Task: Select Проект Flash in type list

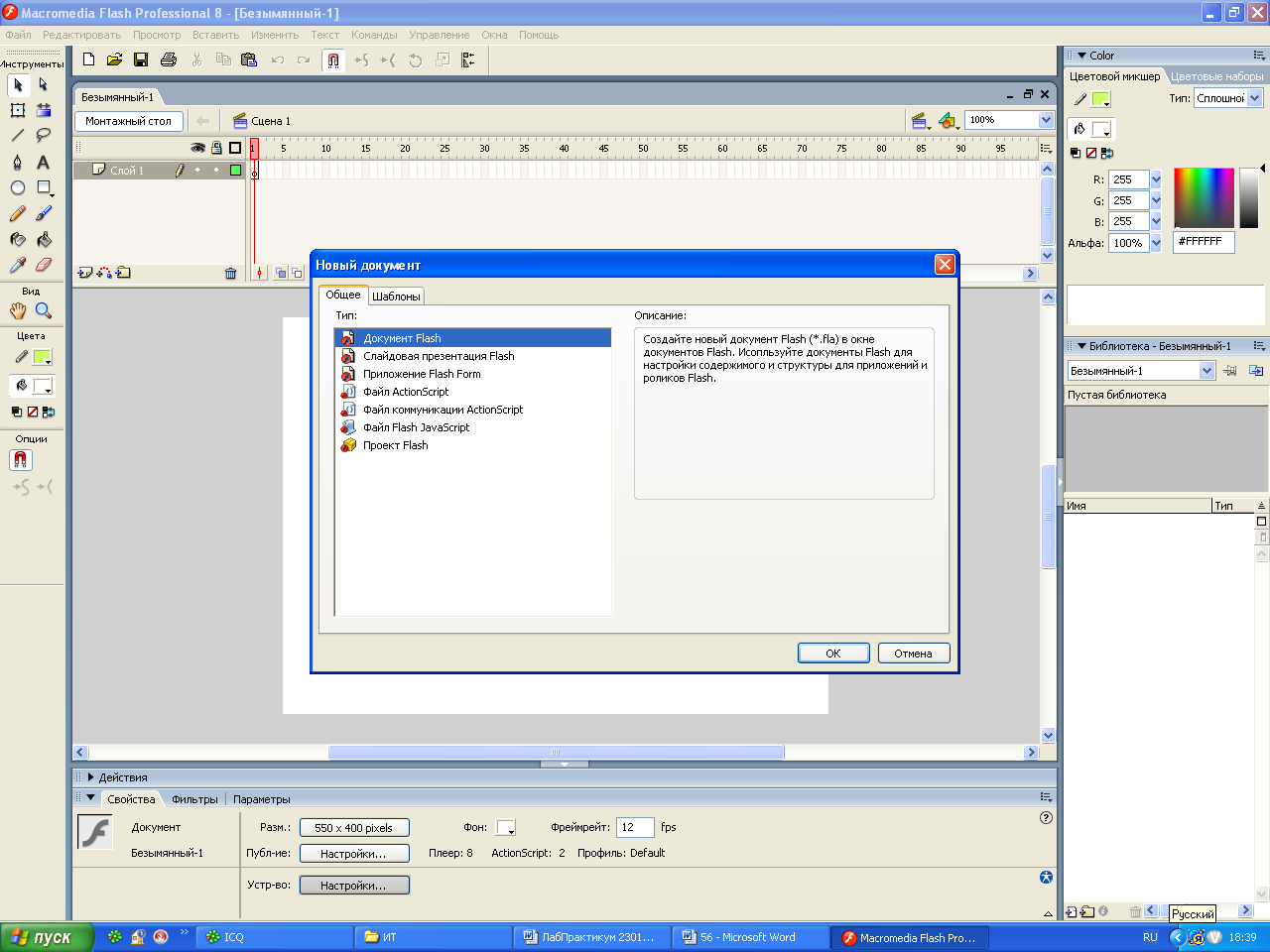Action: click(x=395, y=445)
